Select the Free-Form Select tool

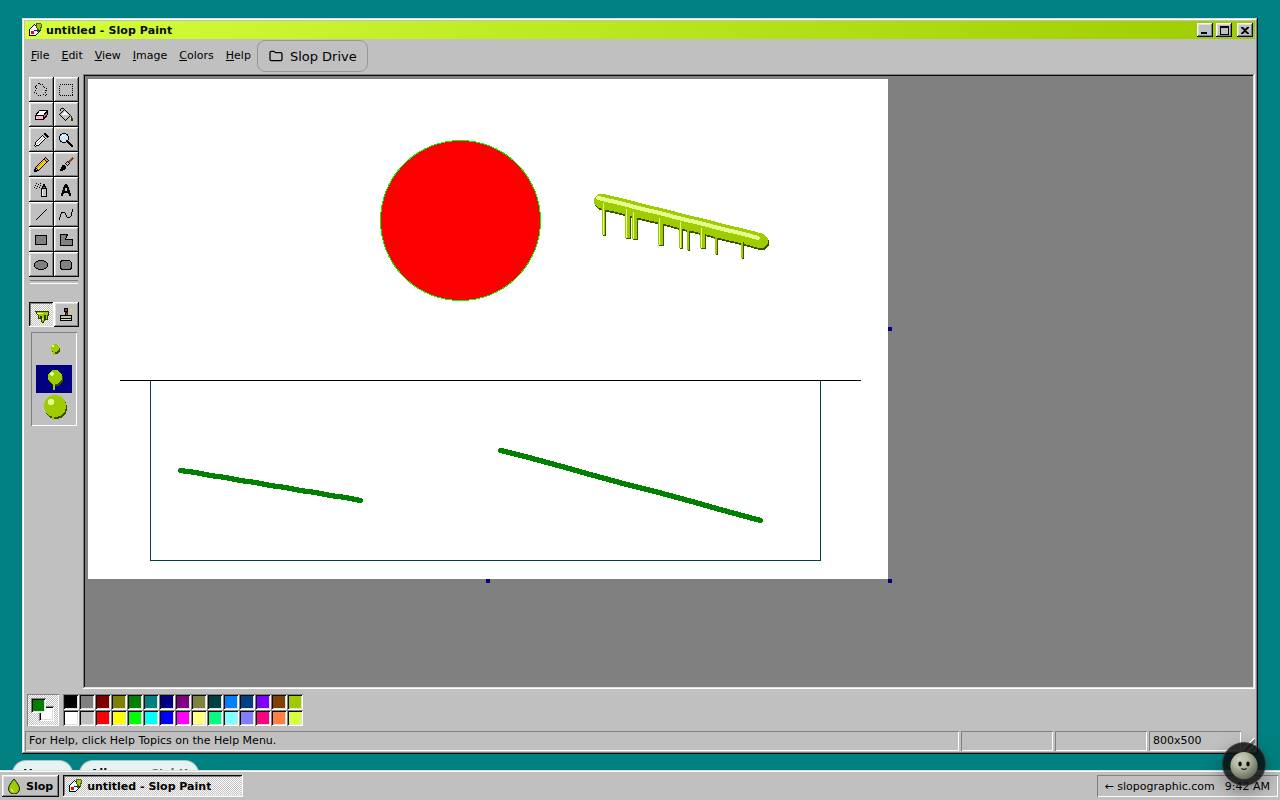41,90
